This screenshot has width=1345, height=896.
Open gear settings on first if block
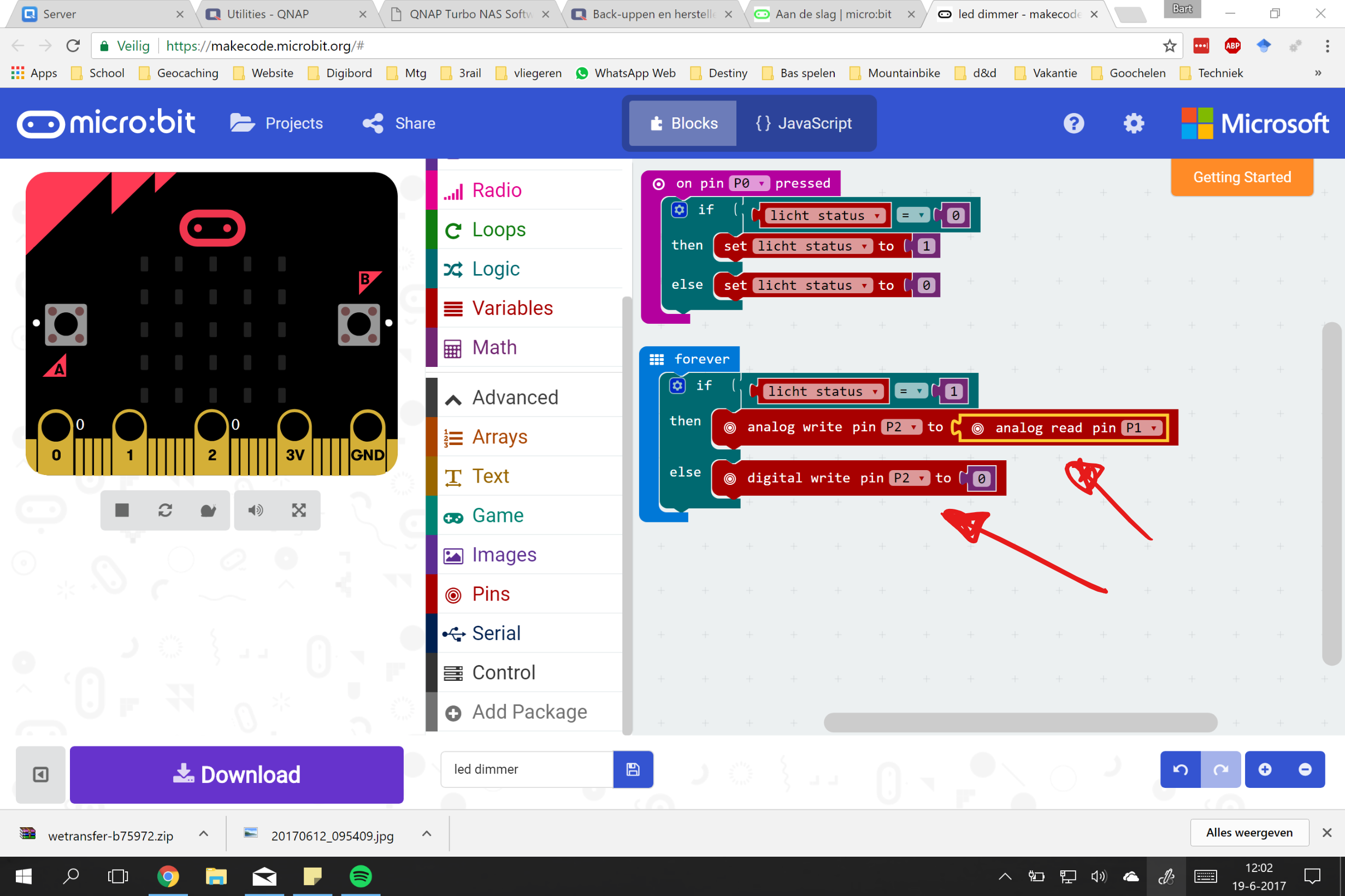click(x=679, y=210)
